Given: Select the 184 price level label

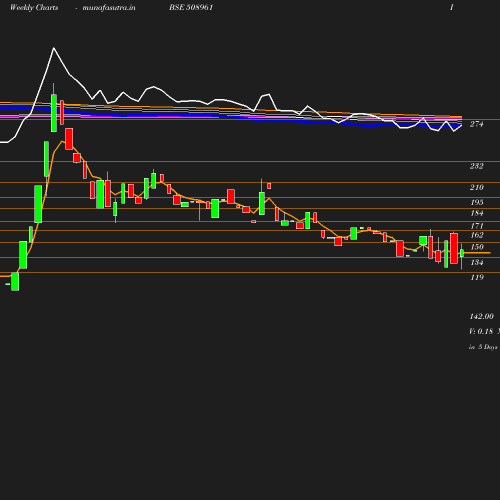Looking at the screenshot, I should coord(477,213).
